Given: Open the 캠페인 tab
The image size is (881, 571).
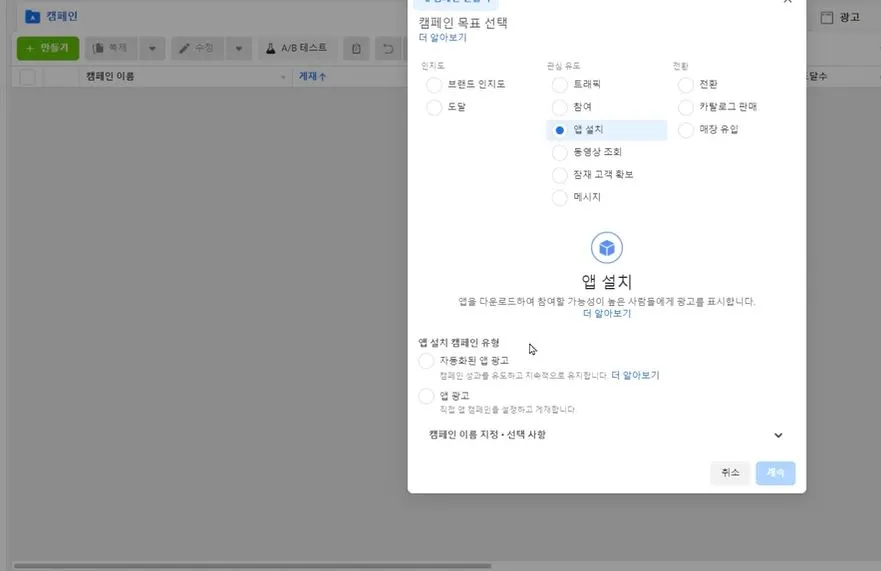Looking at the screenshot, I should click(x=52, y=16).
